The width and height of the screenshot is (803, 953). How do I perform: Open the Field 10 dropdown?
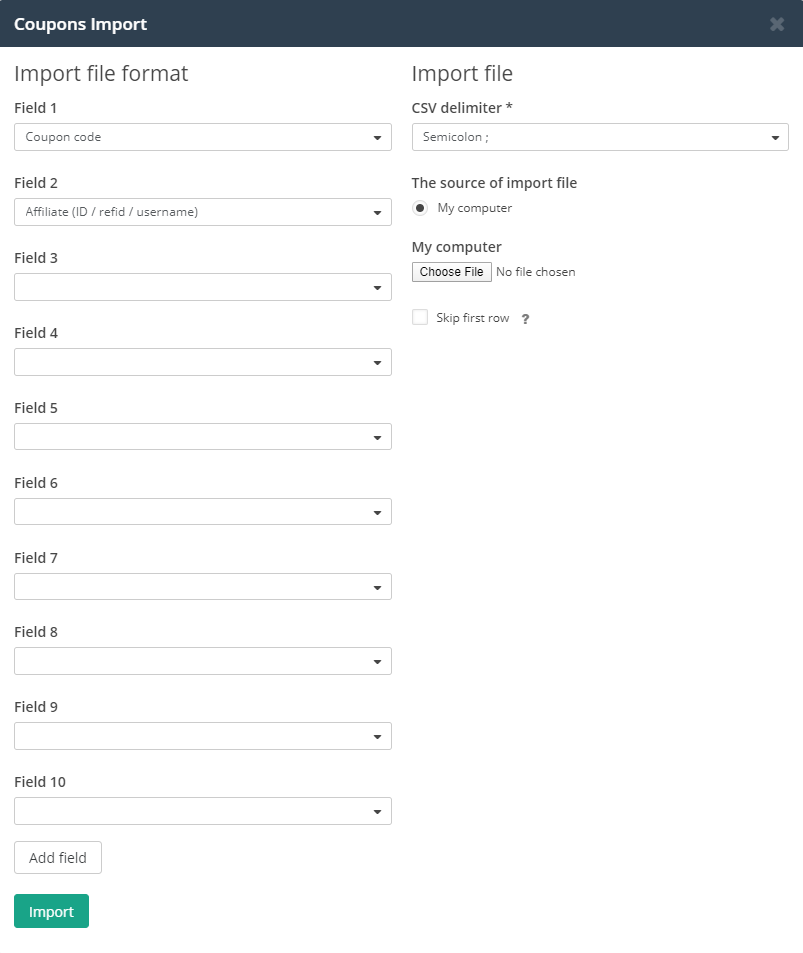tap(203, 811)
